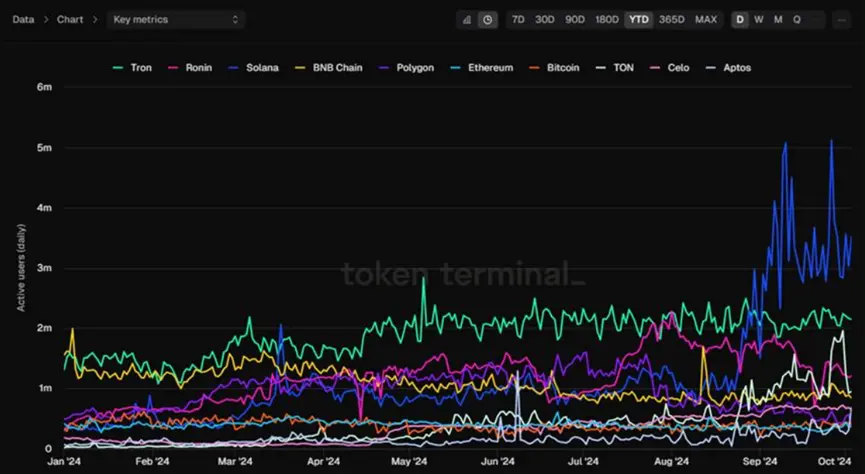Screen dimensions: 865x474
Task: Click the Solana peak near Oct '24
Action: tap(831, 142)
